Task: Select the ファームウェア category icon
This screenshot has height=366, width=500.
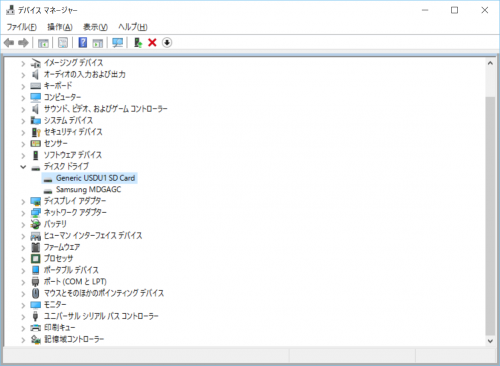Action: (x=36, y=247)
